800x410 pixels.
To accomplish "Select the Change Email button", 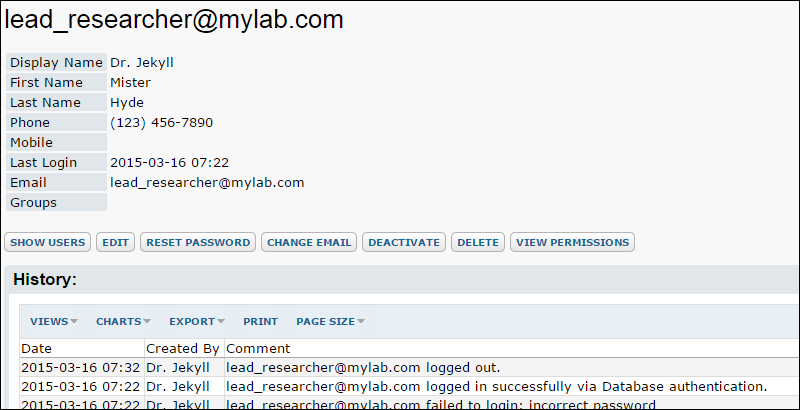I will click(x=309, y=242).
